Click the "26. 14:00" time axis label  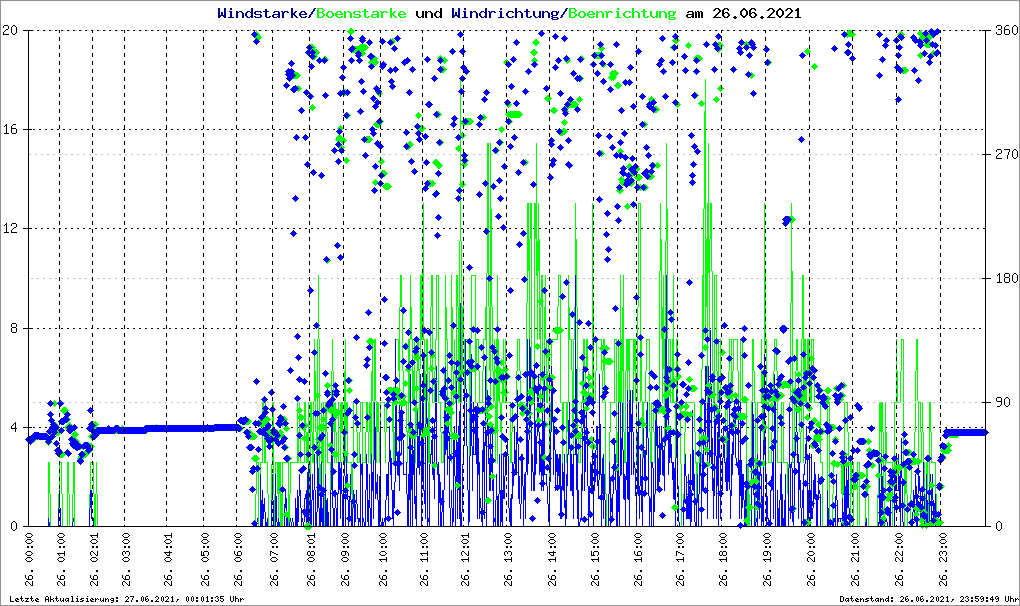(552, 559)
